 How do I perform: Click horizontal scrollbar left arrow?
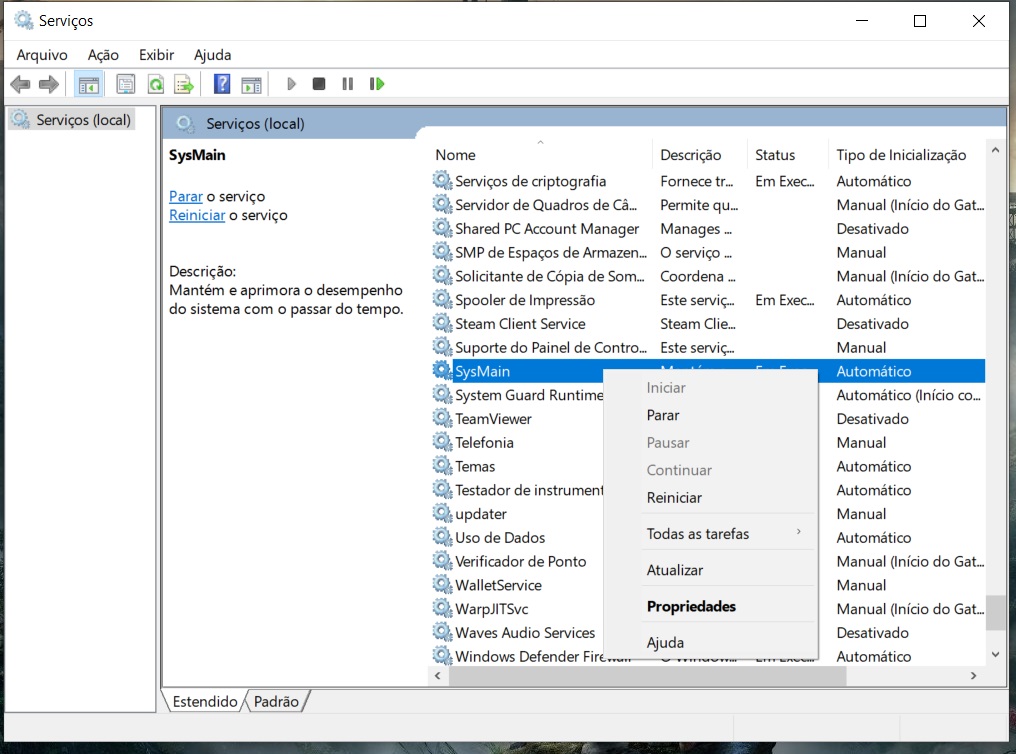(438, 676)
